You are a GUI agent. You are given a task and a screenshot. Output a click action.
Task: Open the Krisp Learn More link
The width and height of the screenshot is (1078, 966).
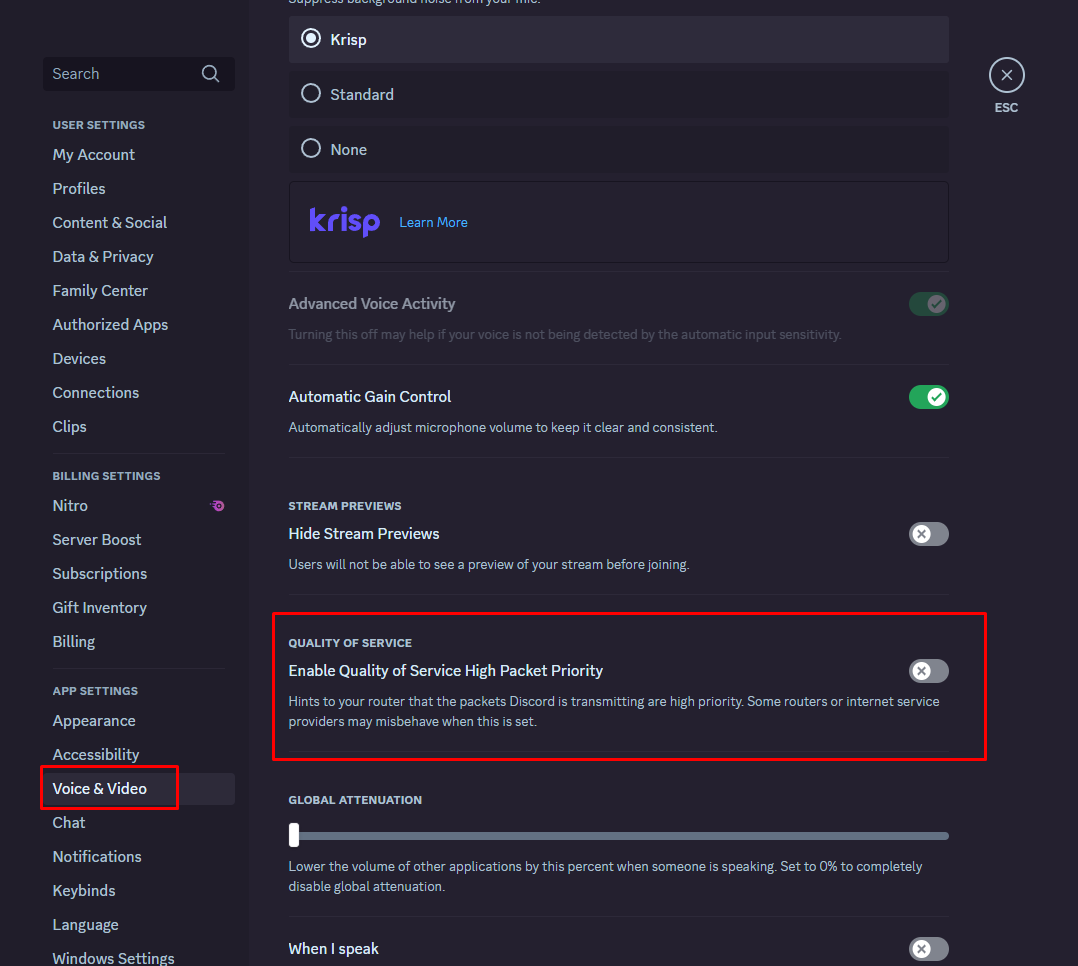tap(433, 222)
